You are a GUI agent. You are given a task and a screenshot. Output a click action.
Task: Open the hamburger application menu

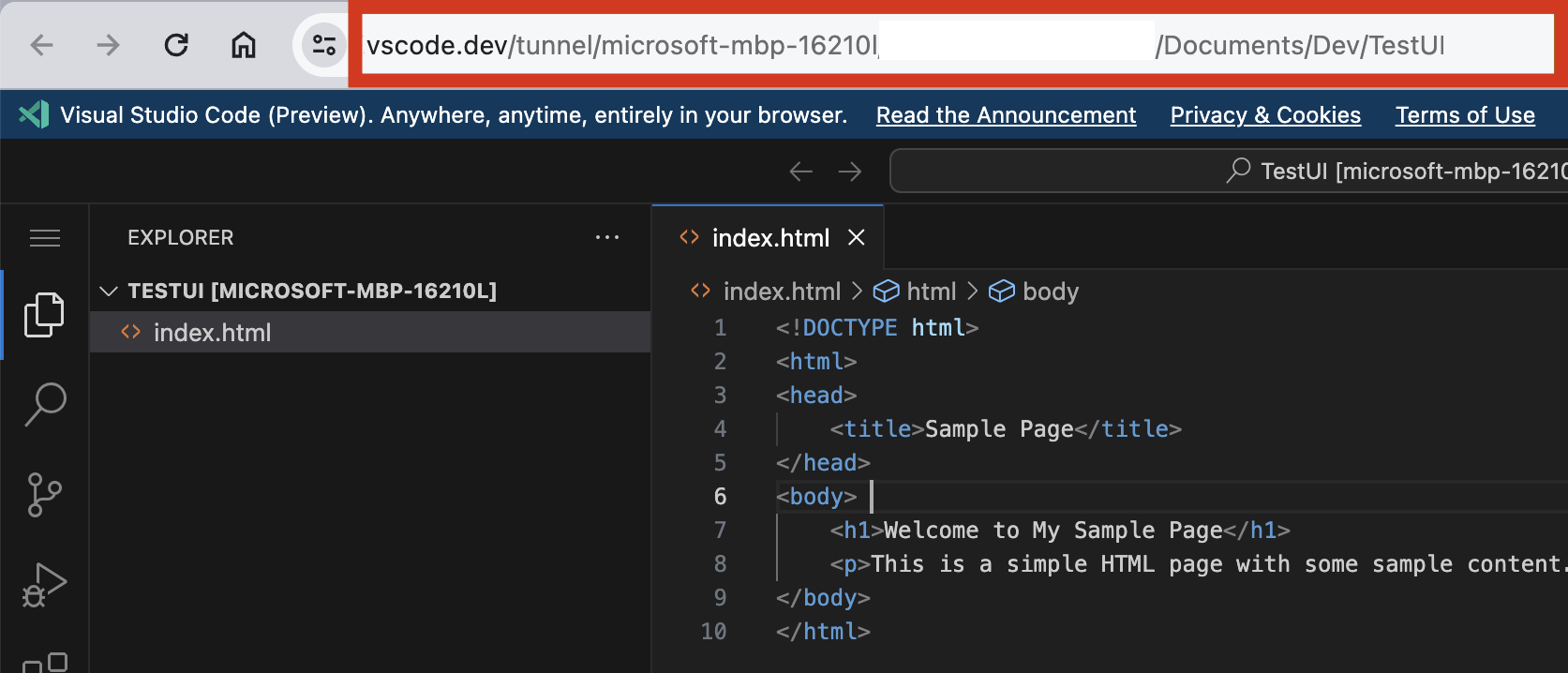(x=44, y=238)
